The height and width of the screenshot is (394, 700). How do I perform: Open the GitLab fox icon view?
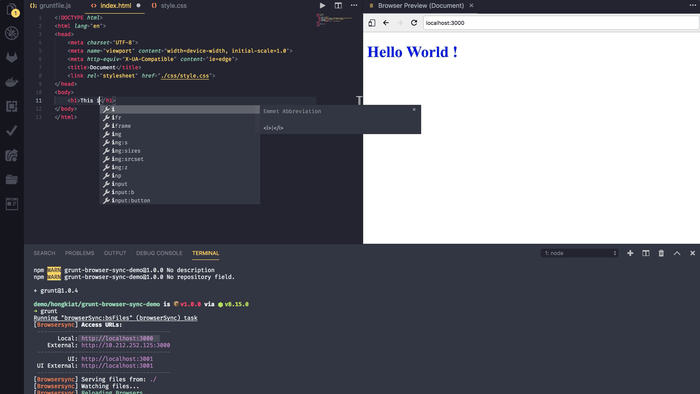pos(12,57)
